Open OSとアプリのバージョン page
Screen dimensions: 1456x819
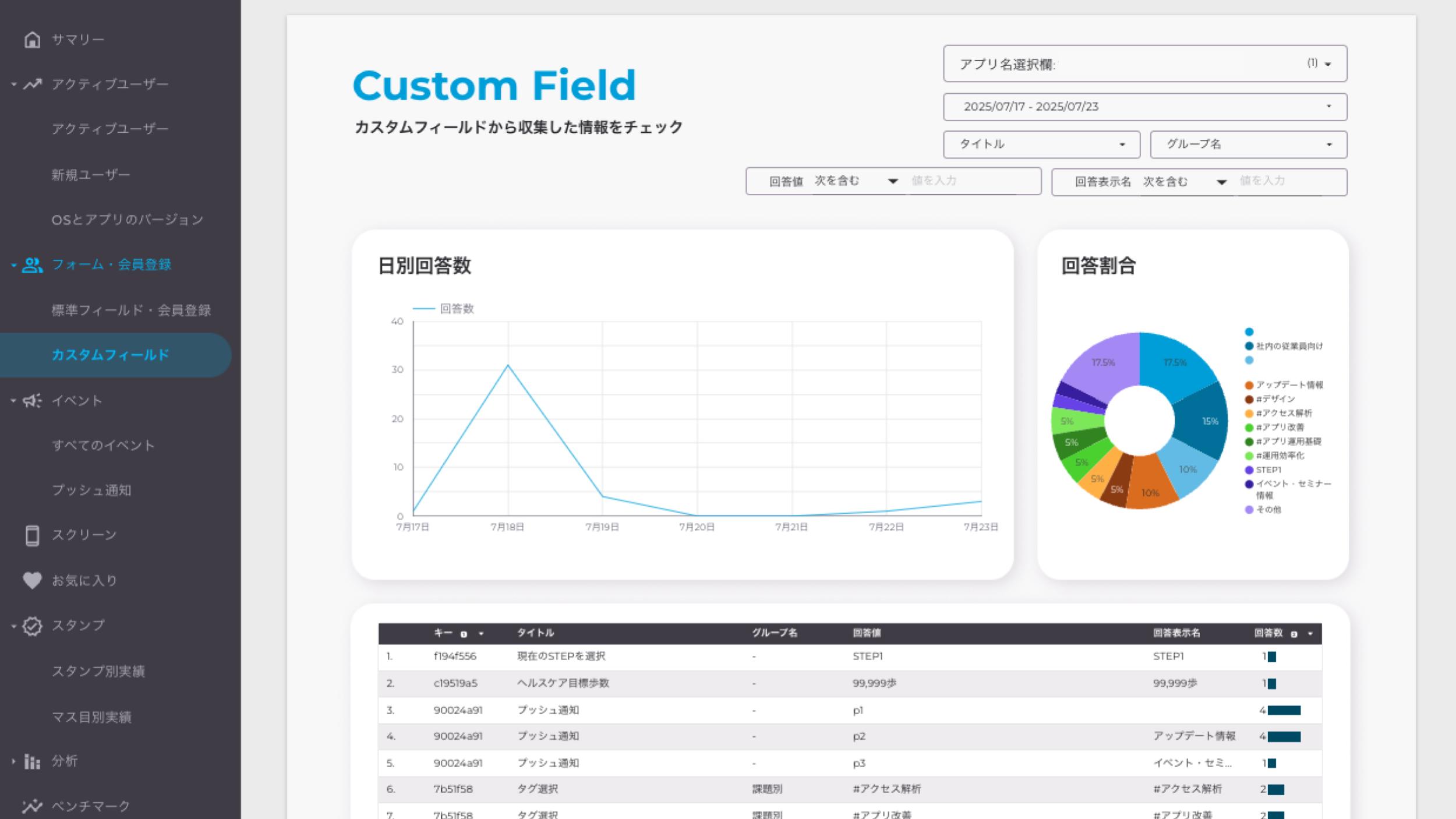point(128,220)
